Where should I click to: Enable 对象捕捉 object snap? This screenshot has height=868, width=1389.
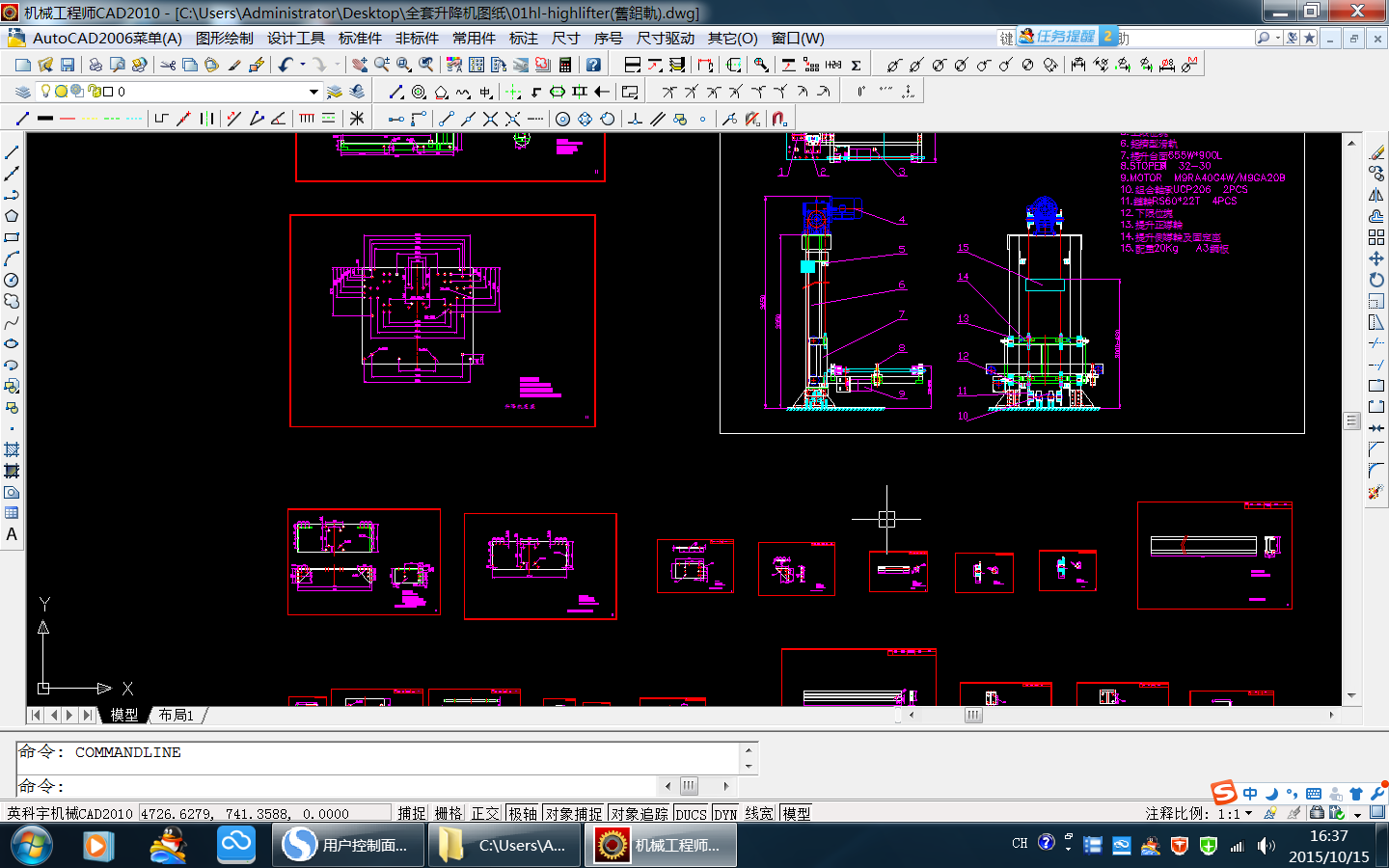(x=573, y=814)
